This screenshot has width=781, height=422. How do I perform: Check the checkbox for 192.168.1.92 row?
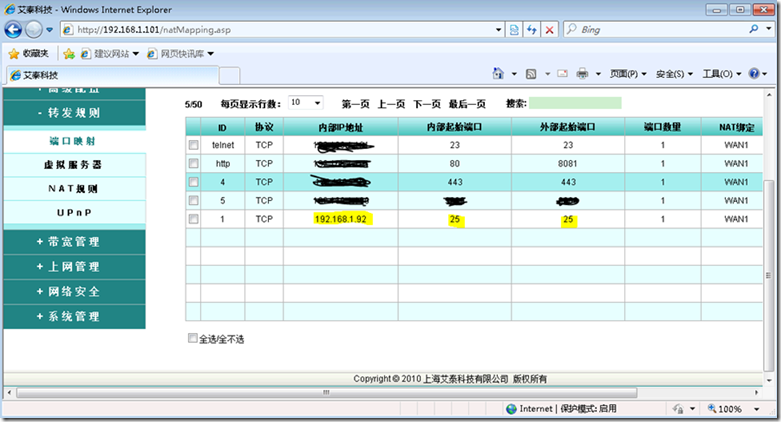[193, 219]
